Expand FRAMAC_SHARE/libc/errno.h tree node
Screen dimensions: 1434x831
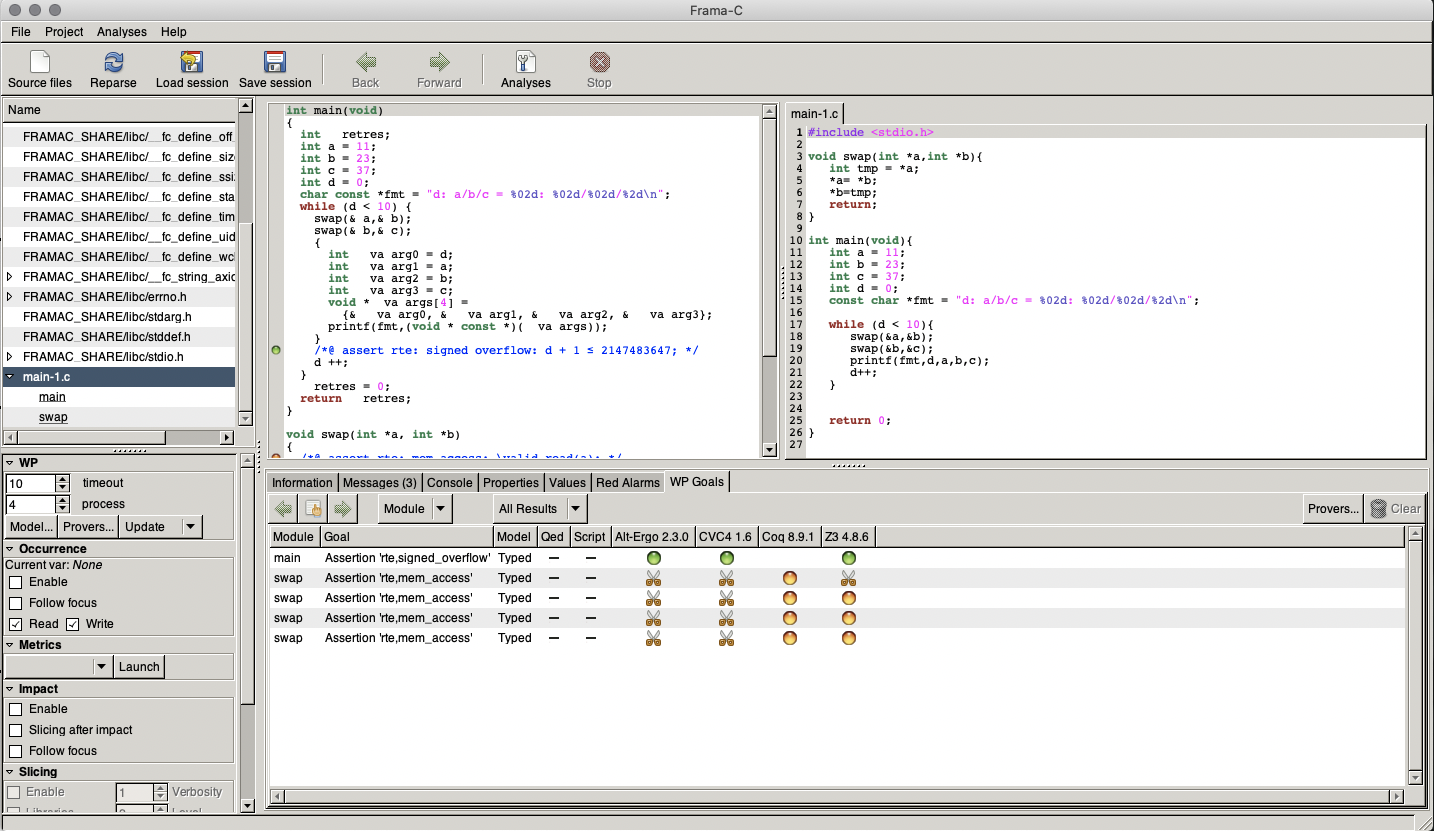(x=10, y=297)
